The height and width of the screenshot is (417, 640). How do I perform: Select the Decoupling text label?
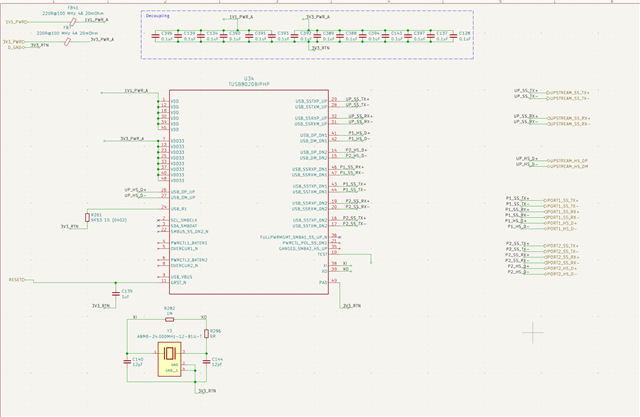click(x=158, y=16)
